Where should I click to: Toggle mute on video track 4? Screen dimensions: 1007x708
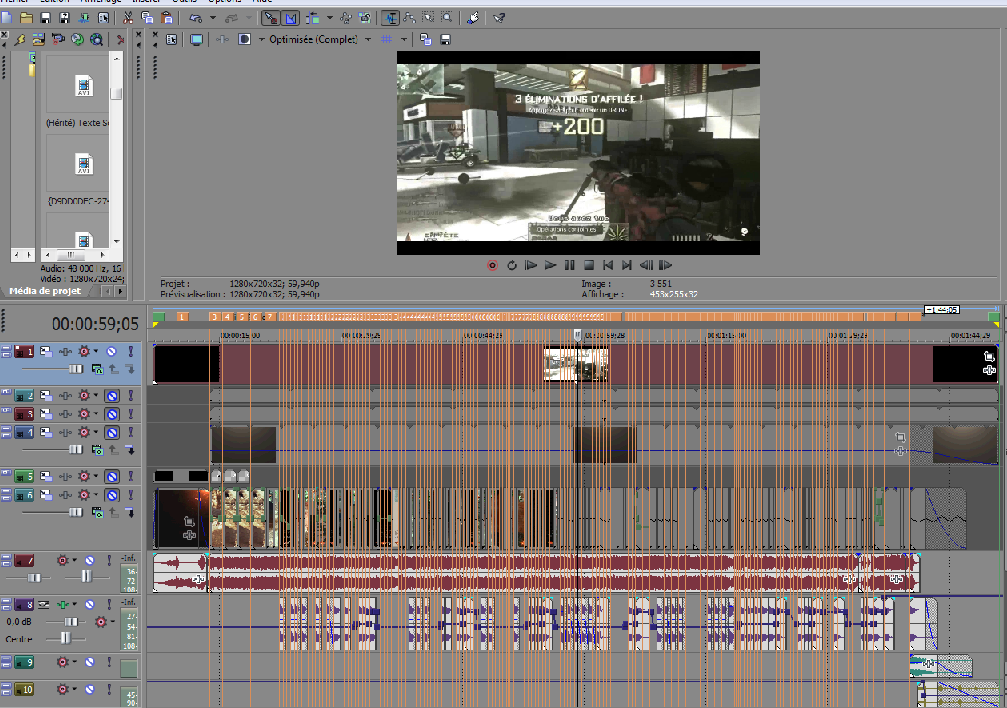(112, 432)
